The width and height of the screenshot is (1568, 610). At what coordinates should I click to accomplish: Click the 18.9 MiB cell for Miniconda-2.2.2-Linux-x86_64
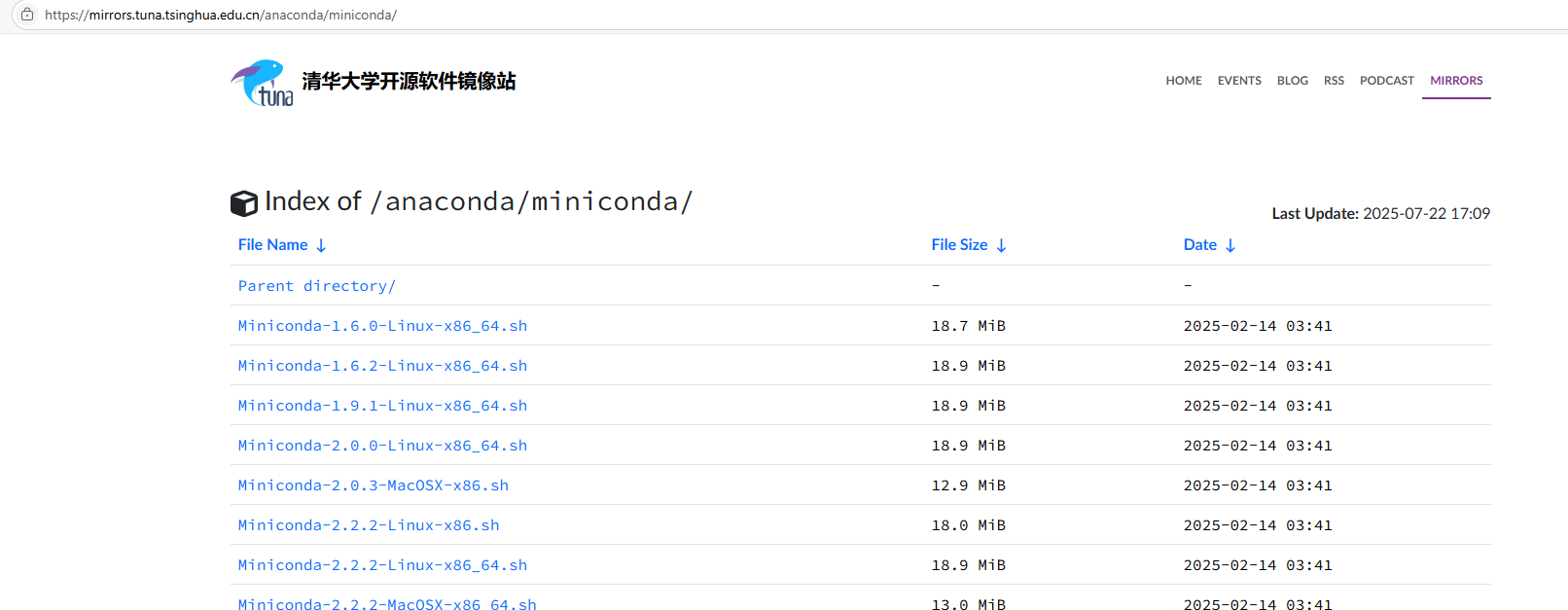coord(969,565)
